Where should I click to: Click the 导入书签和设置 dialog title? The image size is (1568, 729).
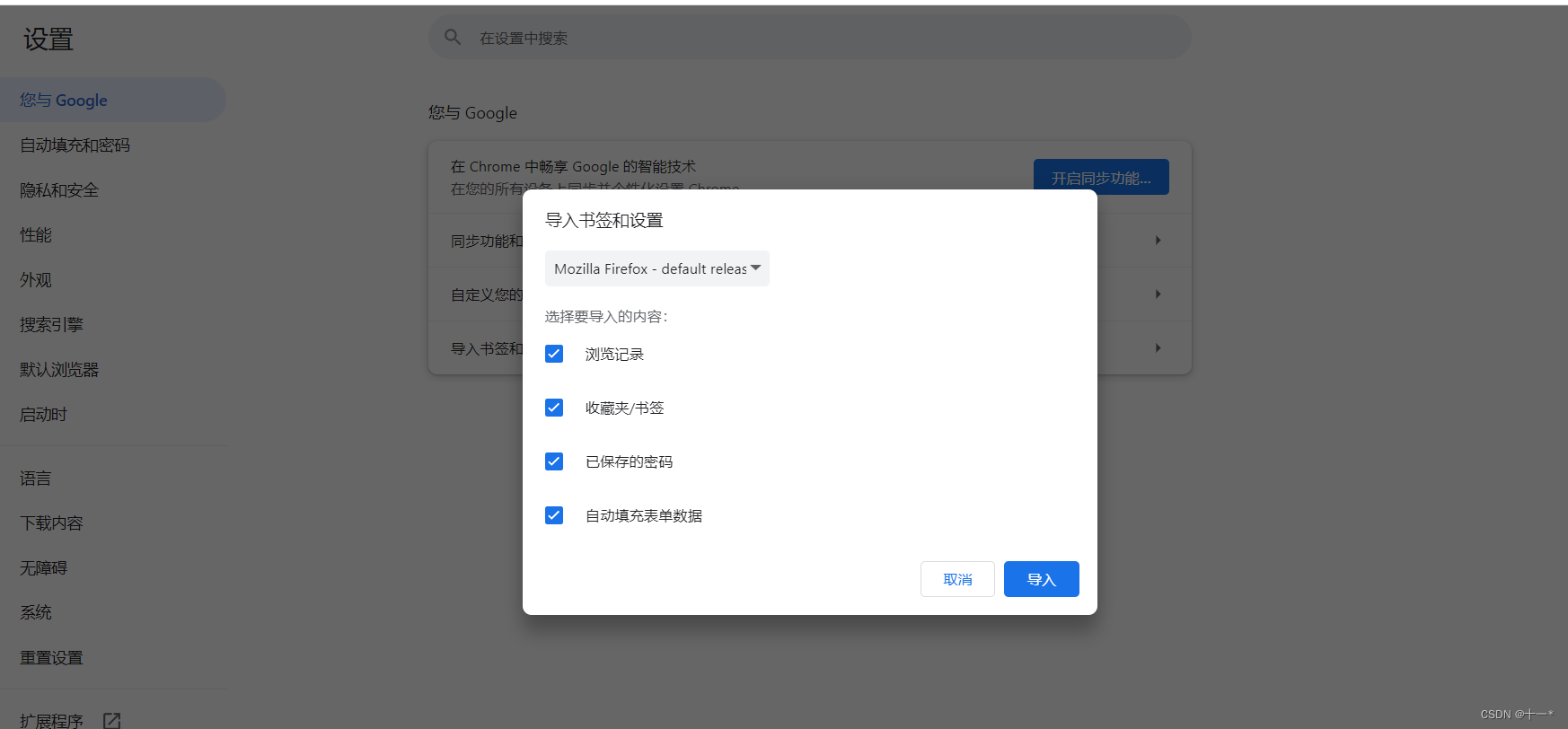coord(603,220)
